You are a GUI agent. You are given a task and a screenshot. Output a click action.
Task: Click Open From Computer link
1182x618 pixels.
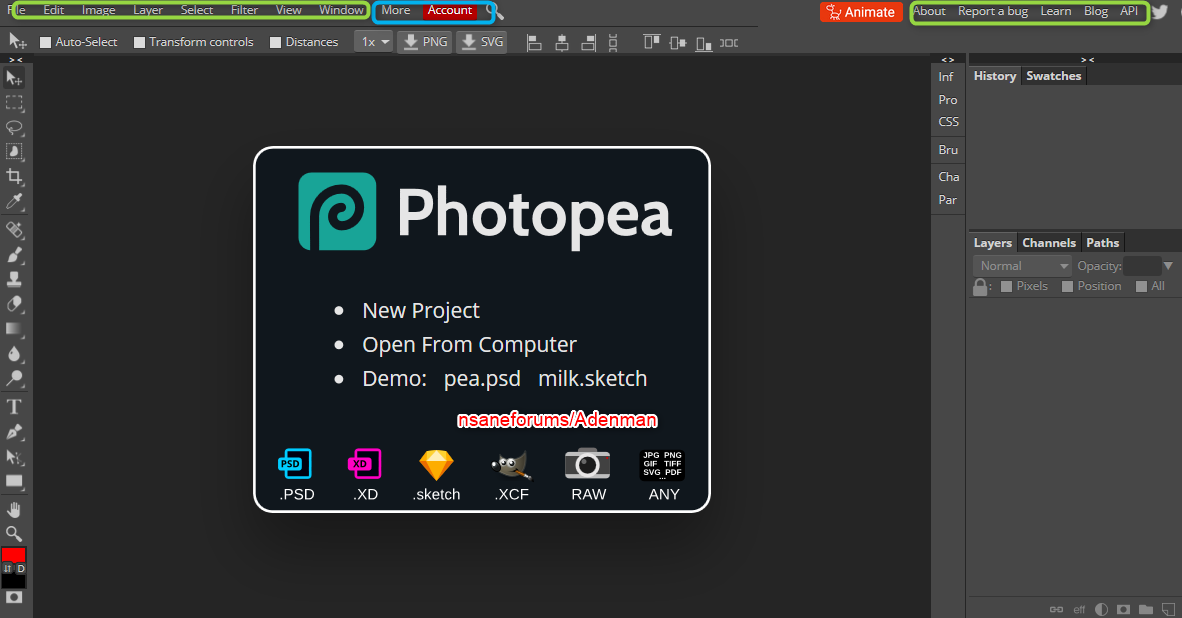point(469,344)
